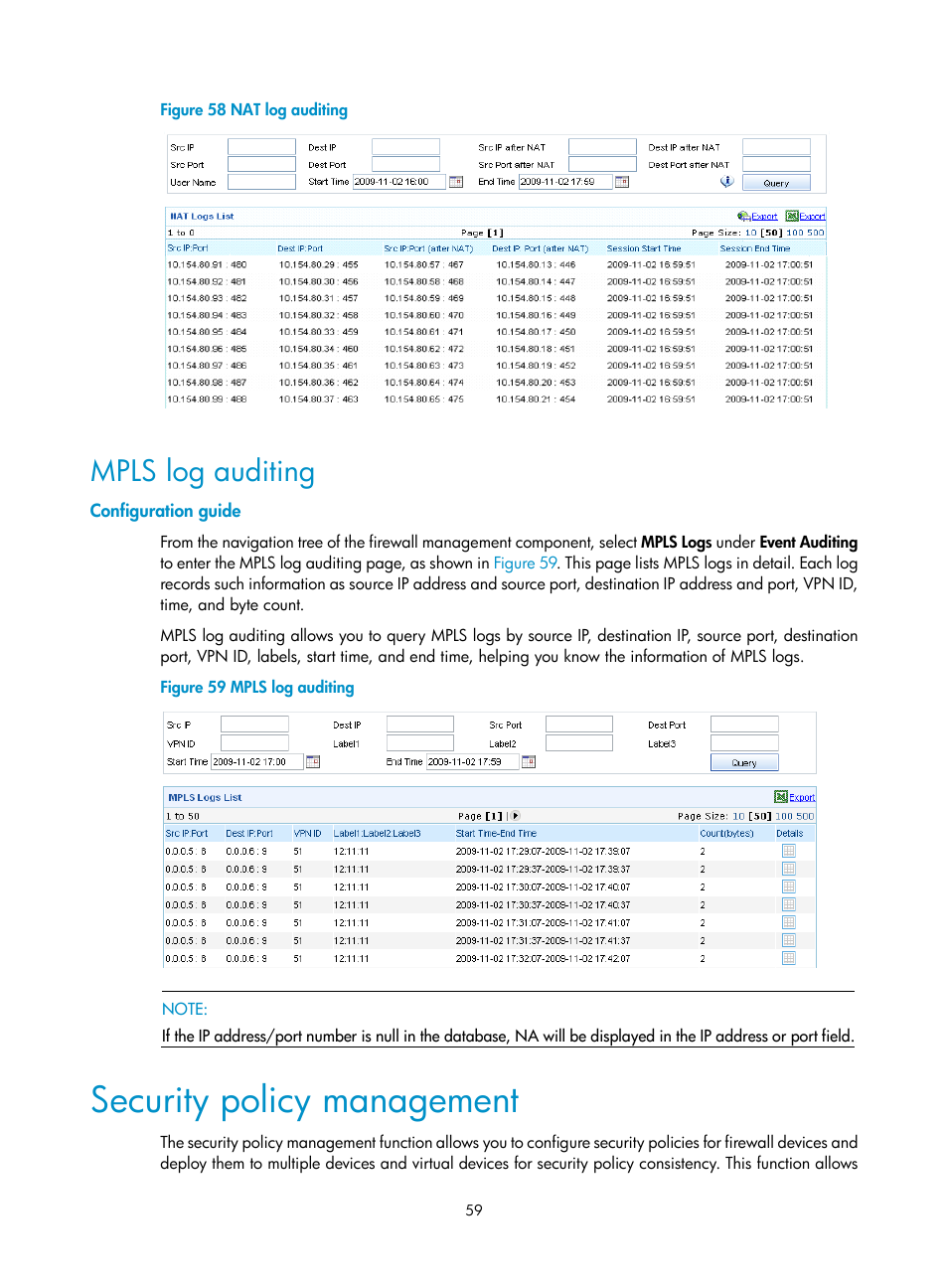Click the Label1:Label2:Label3 column header

pos(377,834)
